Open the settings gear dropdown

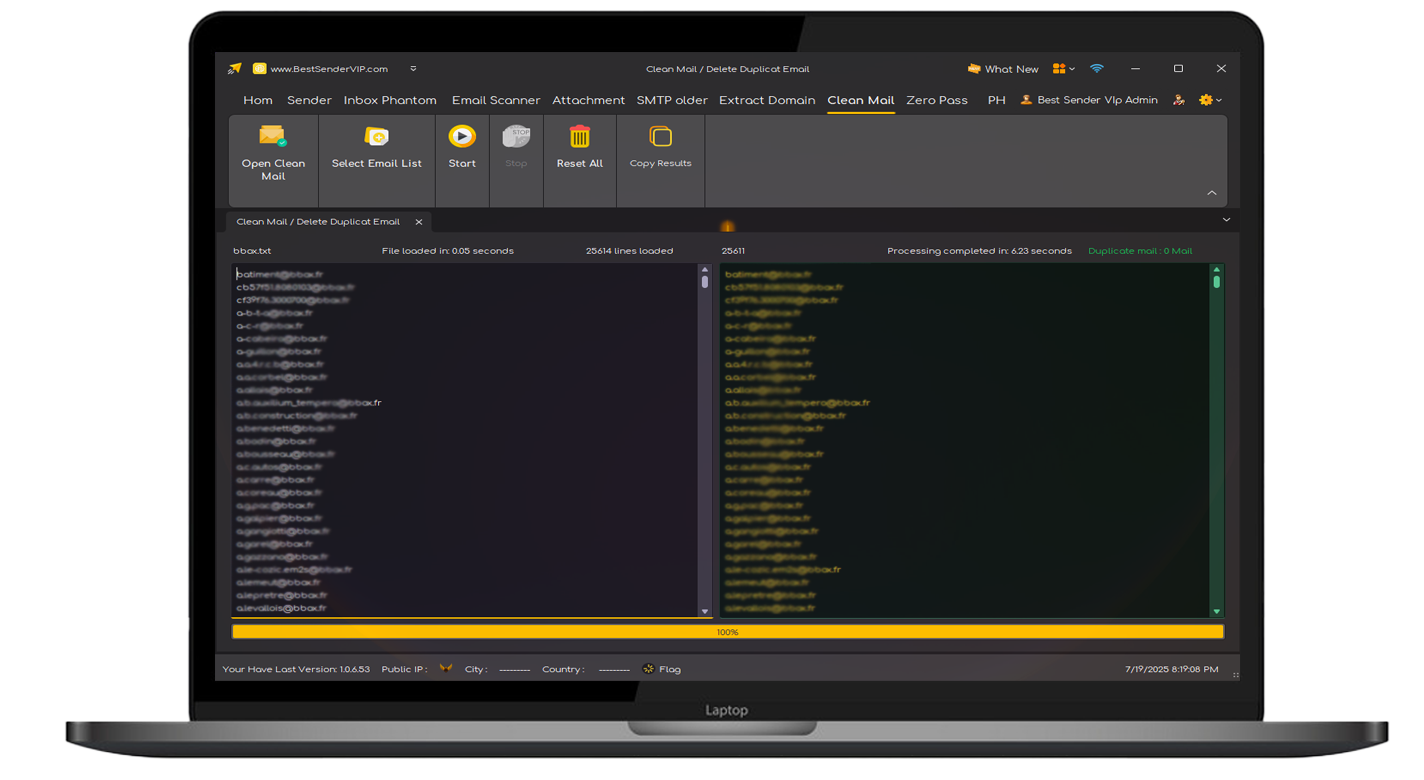[1210, 100]
